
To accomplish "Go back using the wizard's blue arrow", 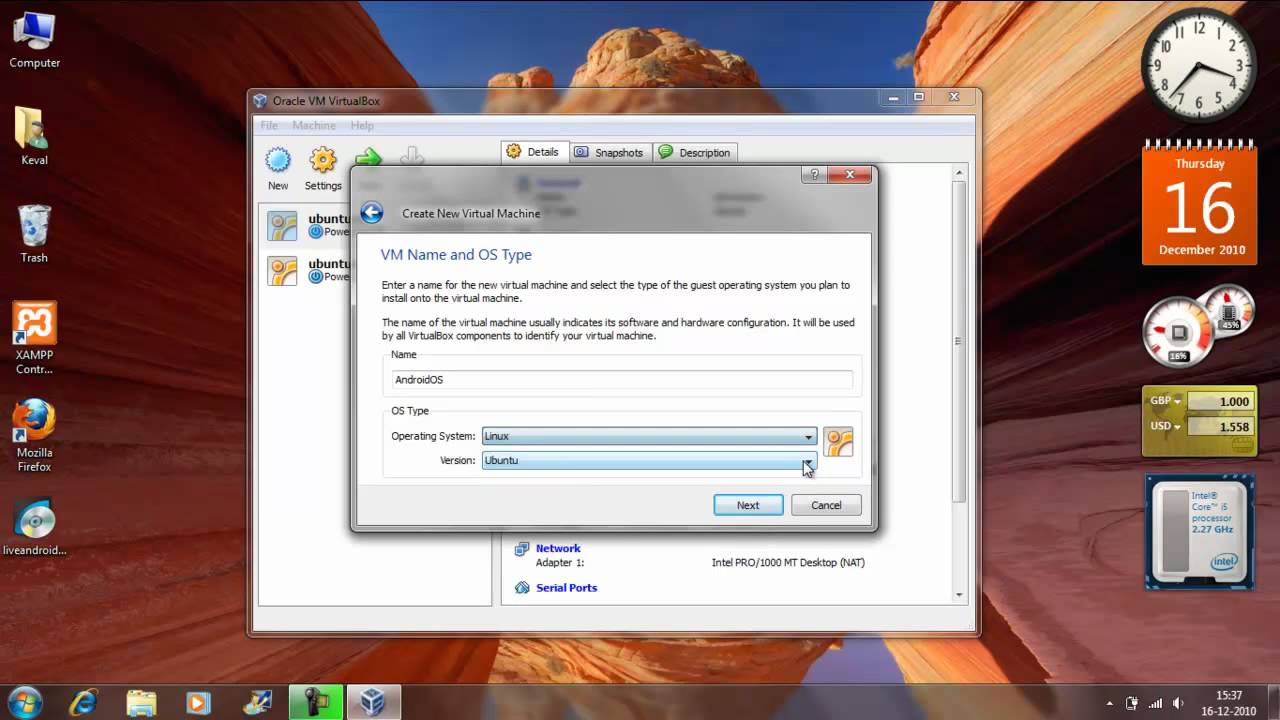I will click(372, 212).
